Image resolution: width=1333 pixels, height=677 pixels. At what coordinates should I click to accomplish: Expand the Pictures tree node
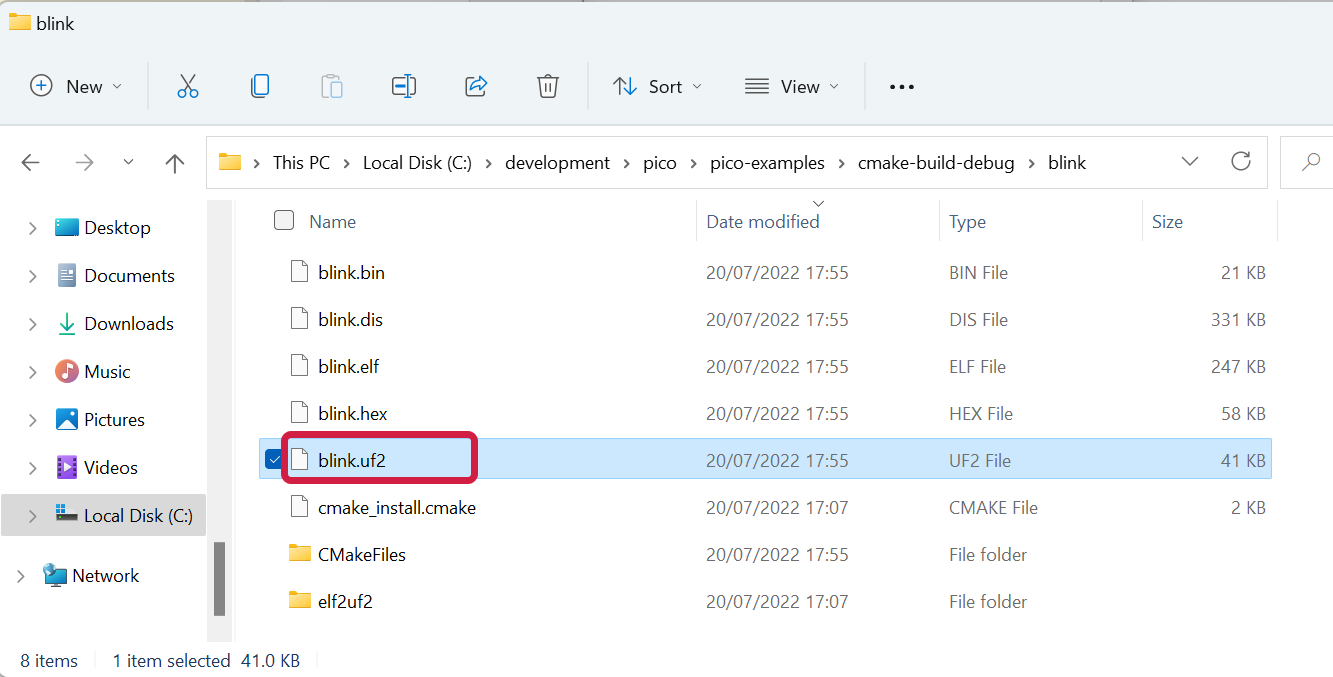coord(32,420)
